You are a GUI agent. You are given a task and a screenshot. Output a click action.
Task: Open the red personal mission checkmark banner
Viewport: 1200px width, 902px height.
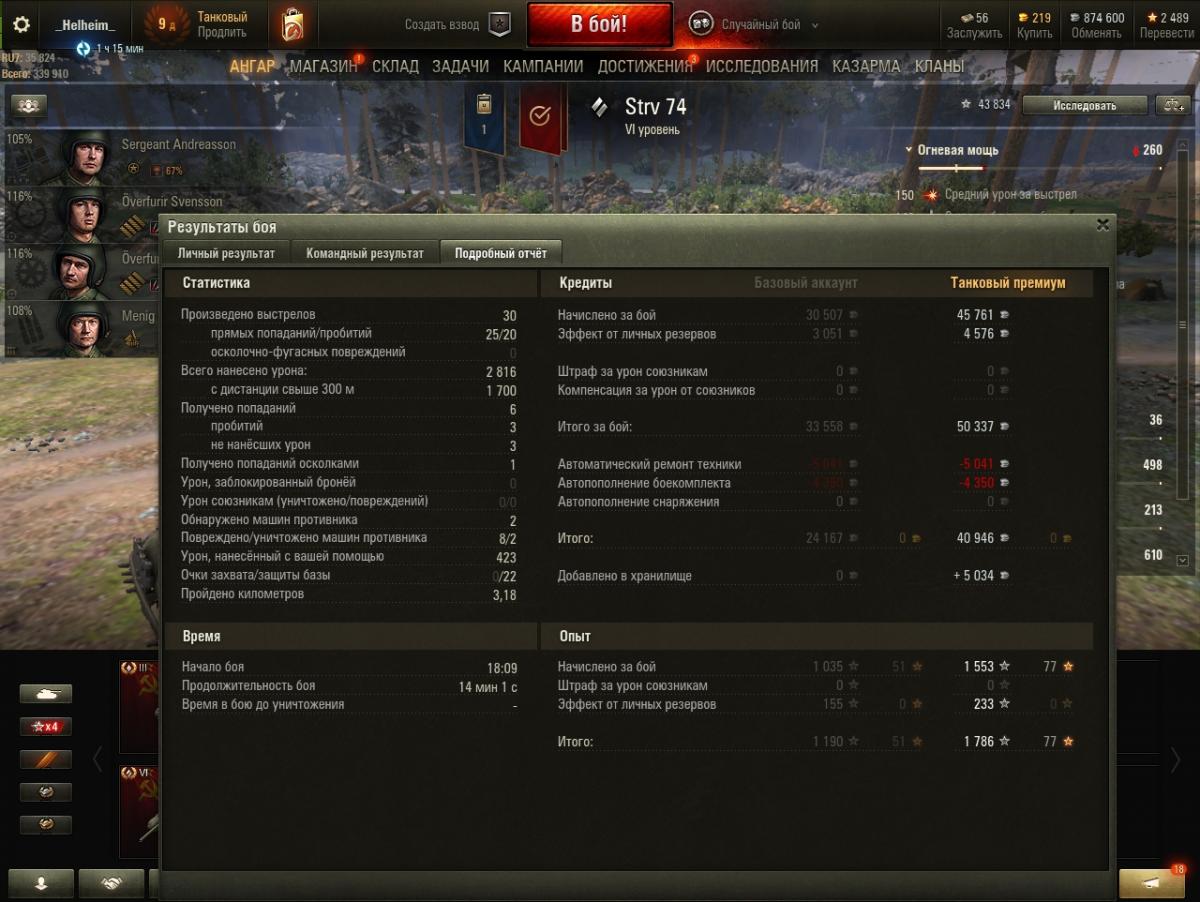(x=540, y=116)
